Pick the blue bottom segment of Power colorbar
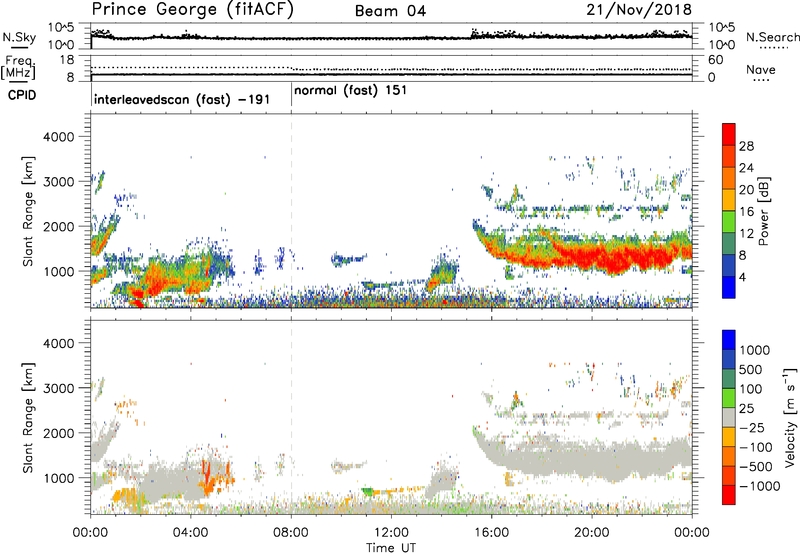 [x=729, y=287]
